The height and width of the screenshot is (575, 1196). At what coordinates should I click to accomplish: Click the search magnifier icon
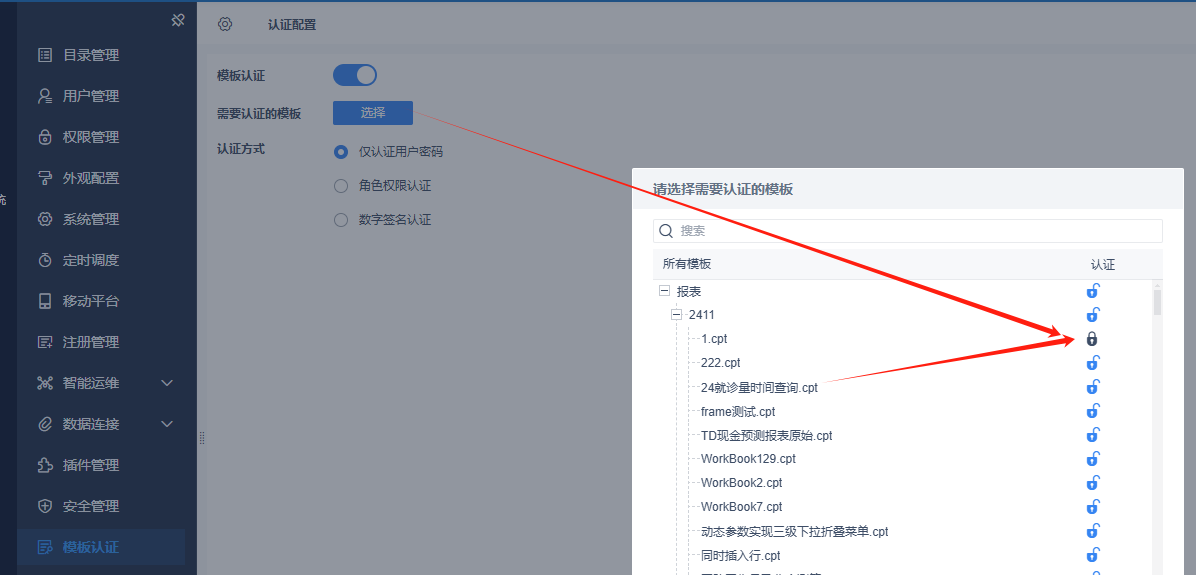point(666,231)
